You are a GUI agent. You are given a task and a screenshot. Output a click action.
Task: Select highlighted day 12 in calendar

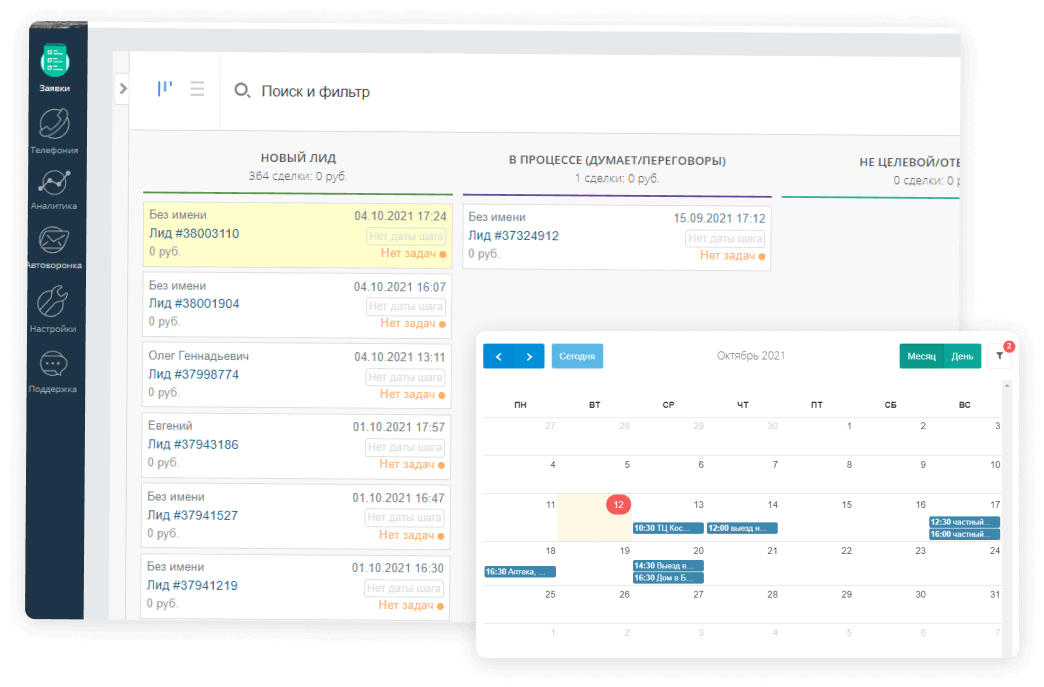pos(619,505)
